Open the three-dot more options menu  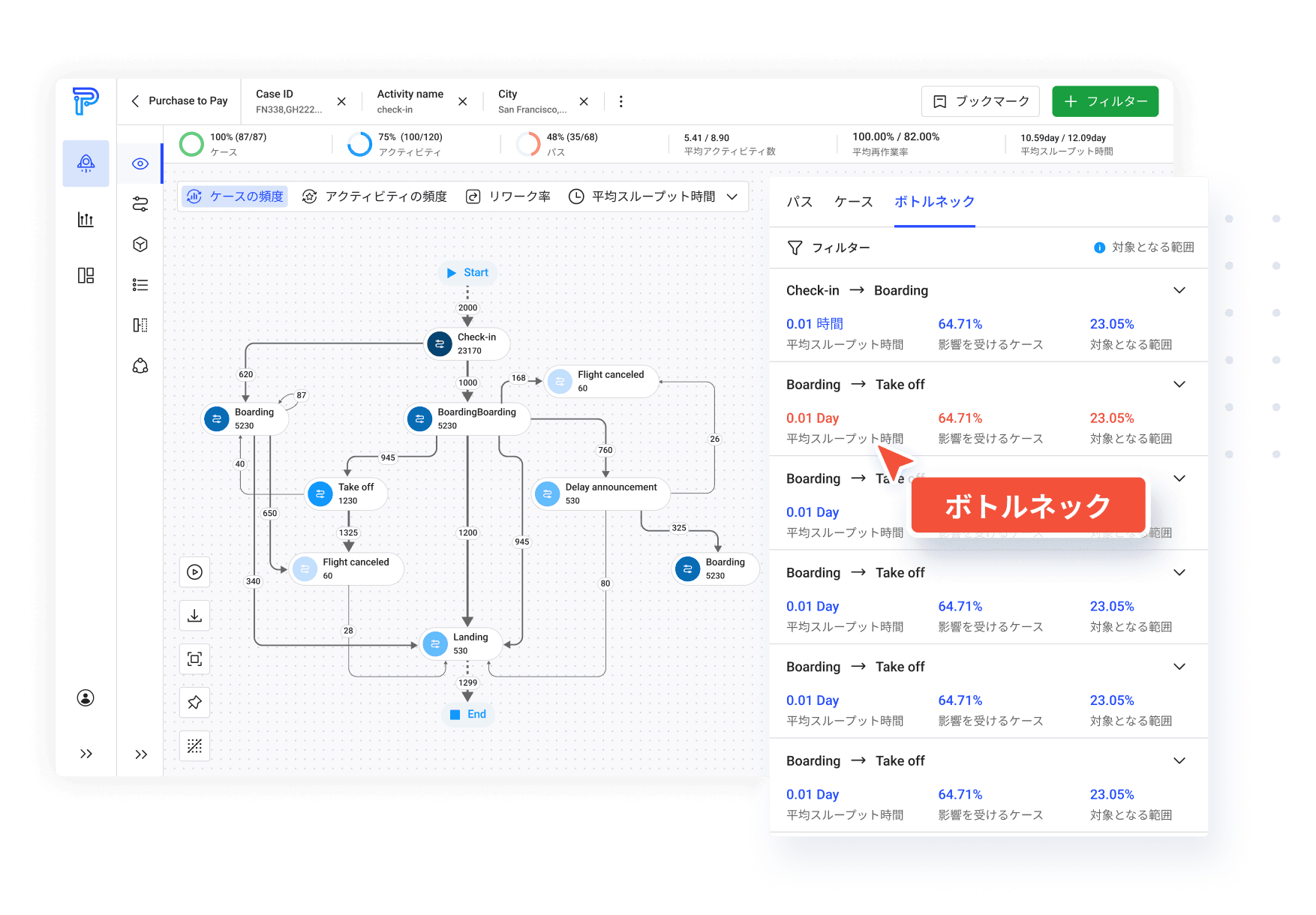620,101
